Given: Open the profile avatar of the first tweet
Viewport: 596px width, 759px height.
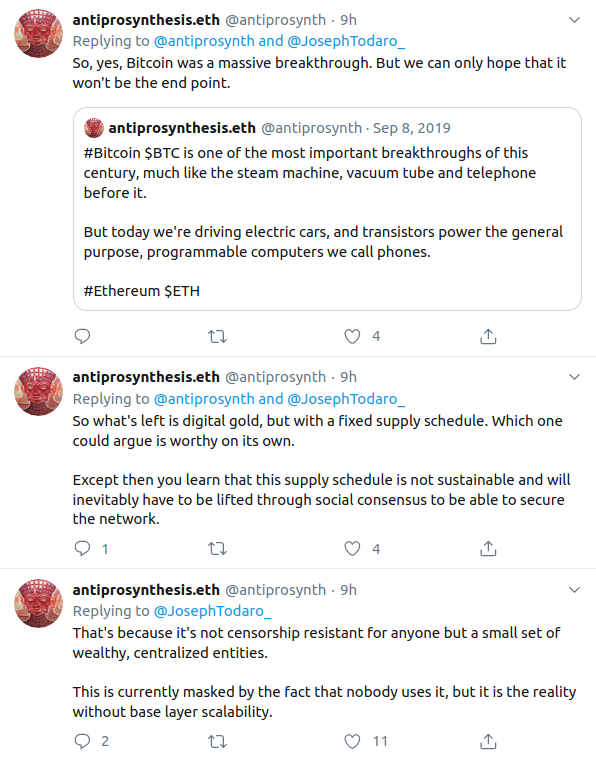Looking at the screenshot, I should pyautogui.click(x=39, y=33).
